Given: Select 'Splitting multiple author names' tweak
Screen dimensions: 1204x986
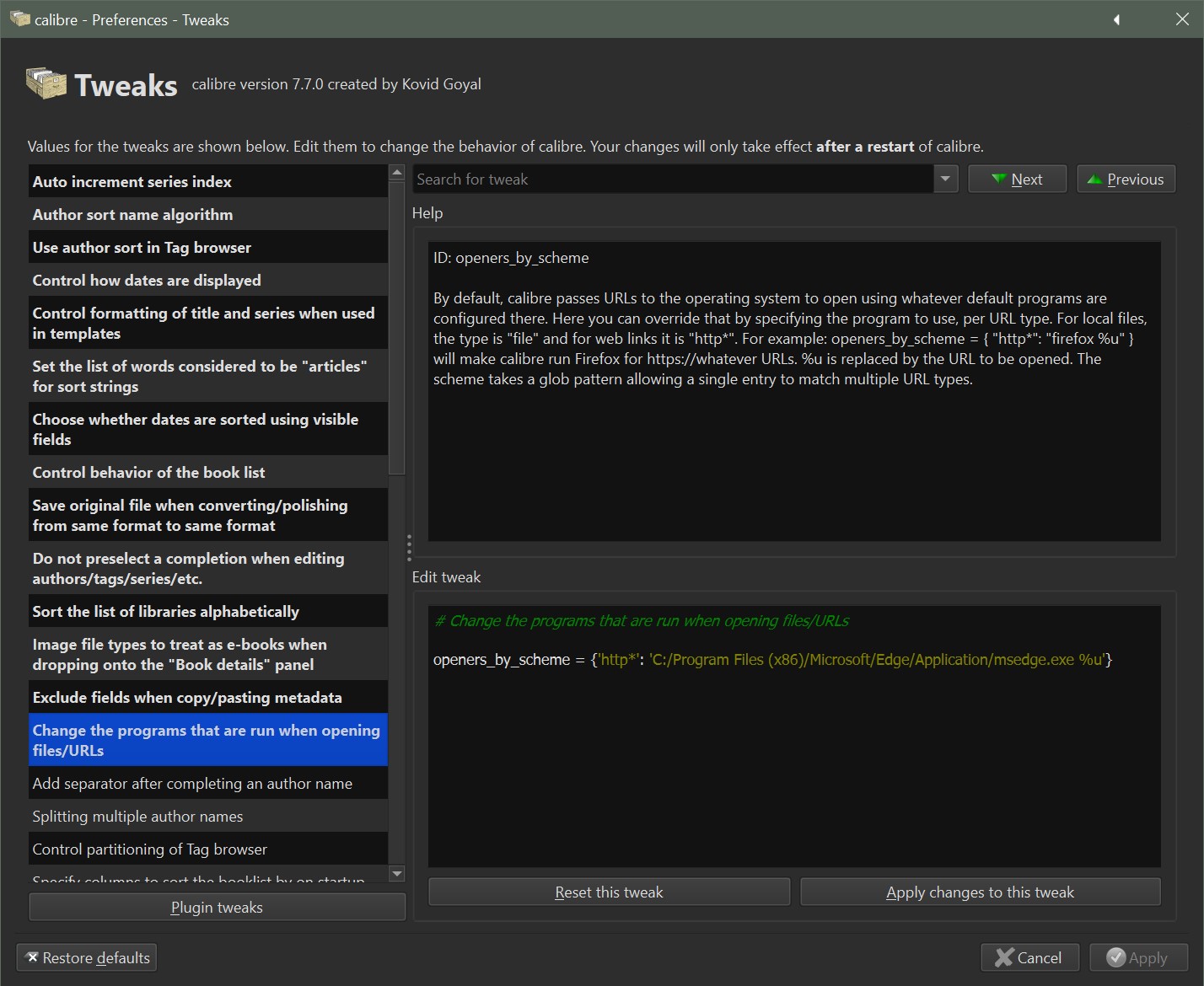Looking at the screenshot, I should (208, 816).
